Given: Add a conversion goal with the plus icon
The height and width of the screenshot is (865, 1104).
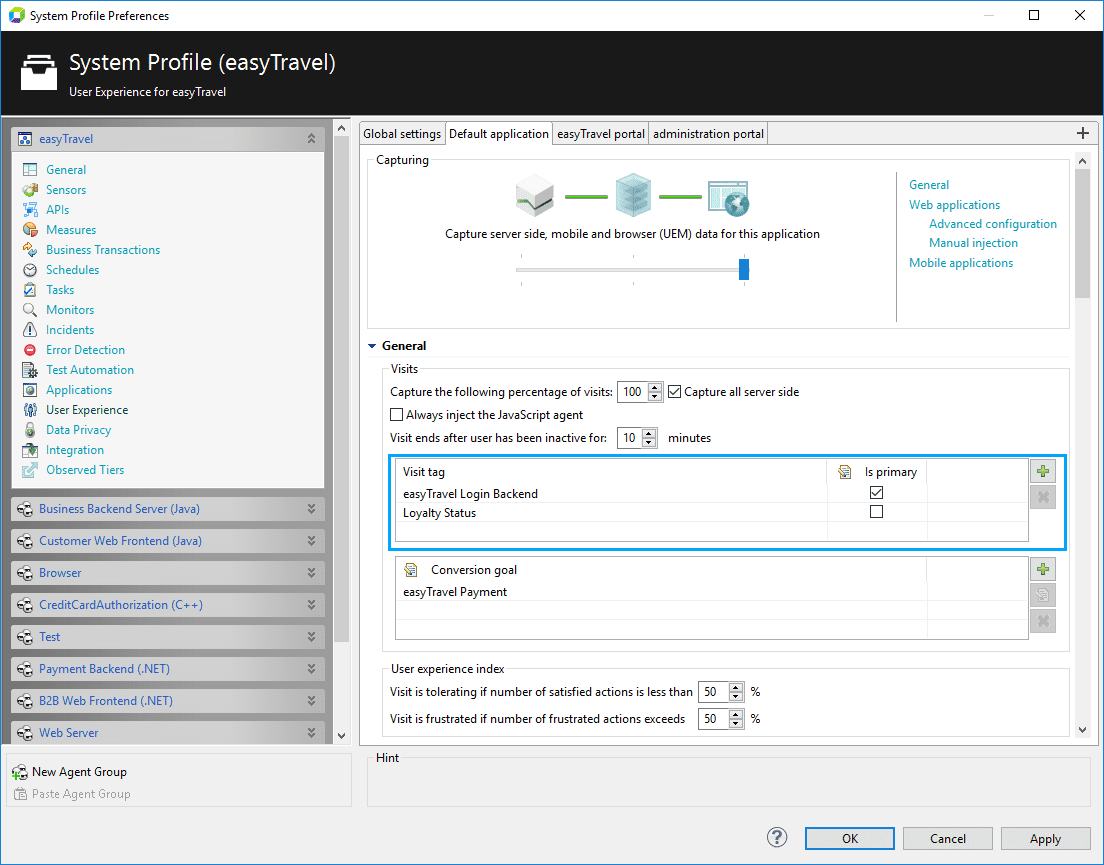Looking at the screenshot, I should tap(1043, 569).
